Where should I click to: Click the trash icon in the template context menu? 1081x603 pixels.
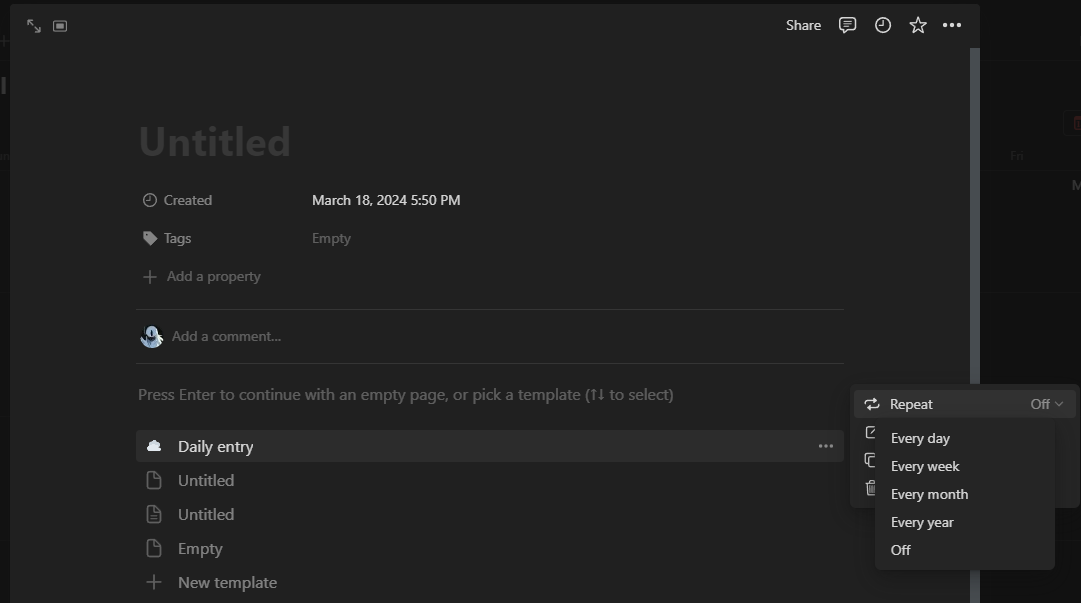[x=869, y=488]
